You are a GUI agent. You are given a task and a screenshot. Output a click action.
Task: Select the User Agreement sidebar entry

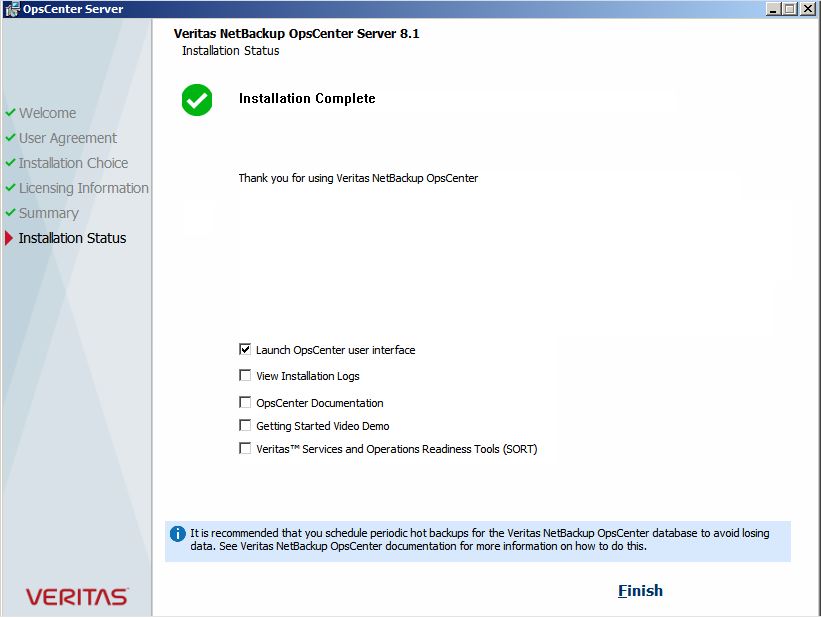point(68,138)
